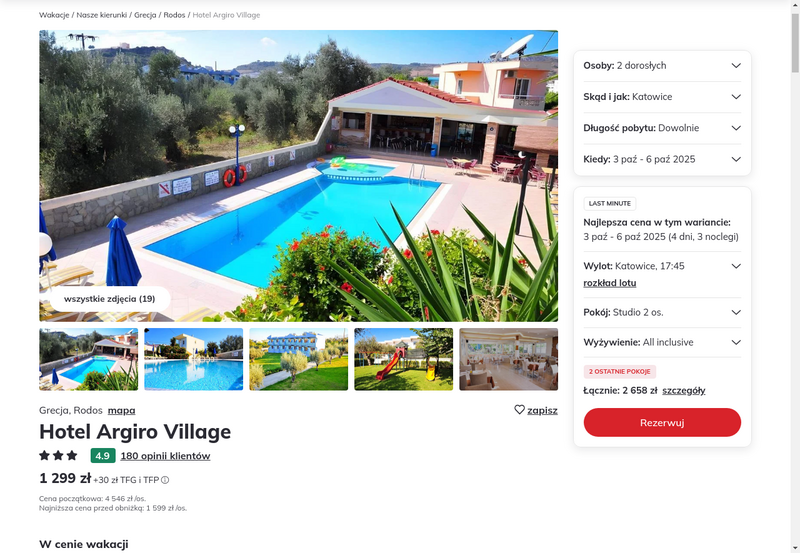This screenshot has height=553, width=800.
Task: Click the heart icon to save hotel
Action: click(x=519, y=410)
